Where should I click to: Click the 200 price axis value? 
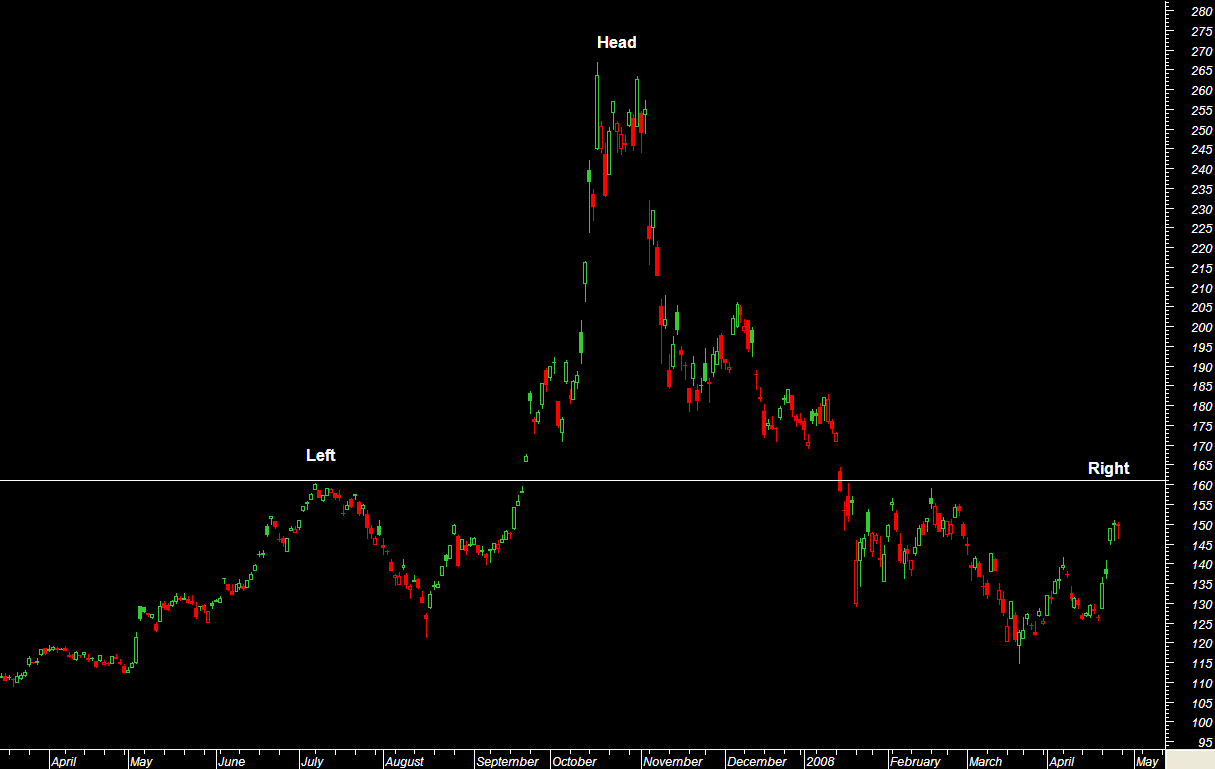[1202, 328]
